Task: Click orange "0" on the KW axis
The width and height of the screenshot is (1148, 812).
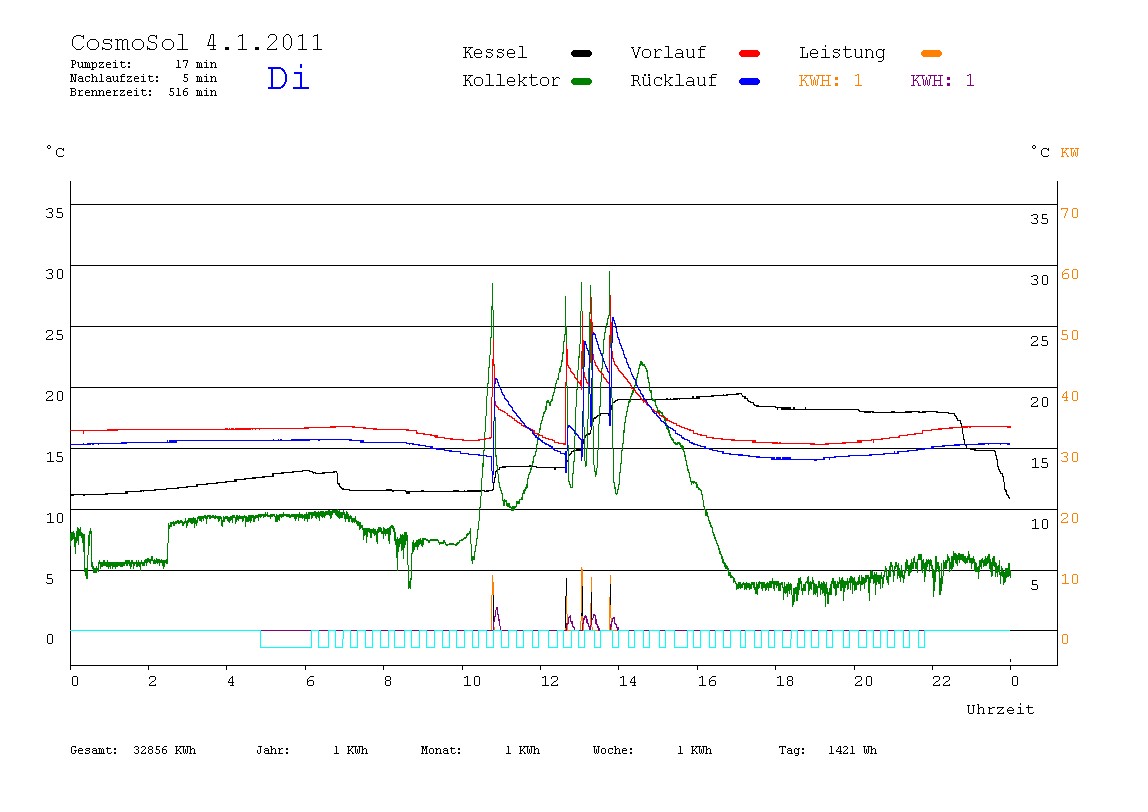Action: [1065, 639]
